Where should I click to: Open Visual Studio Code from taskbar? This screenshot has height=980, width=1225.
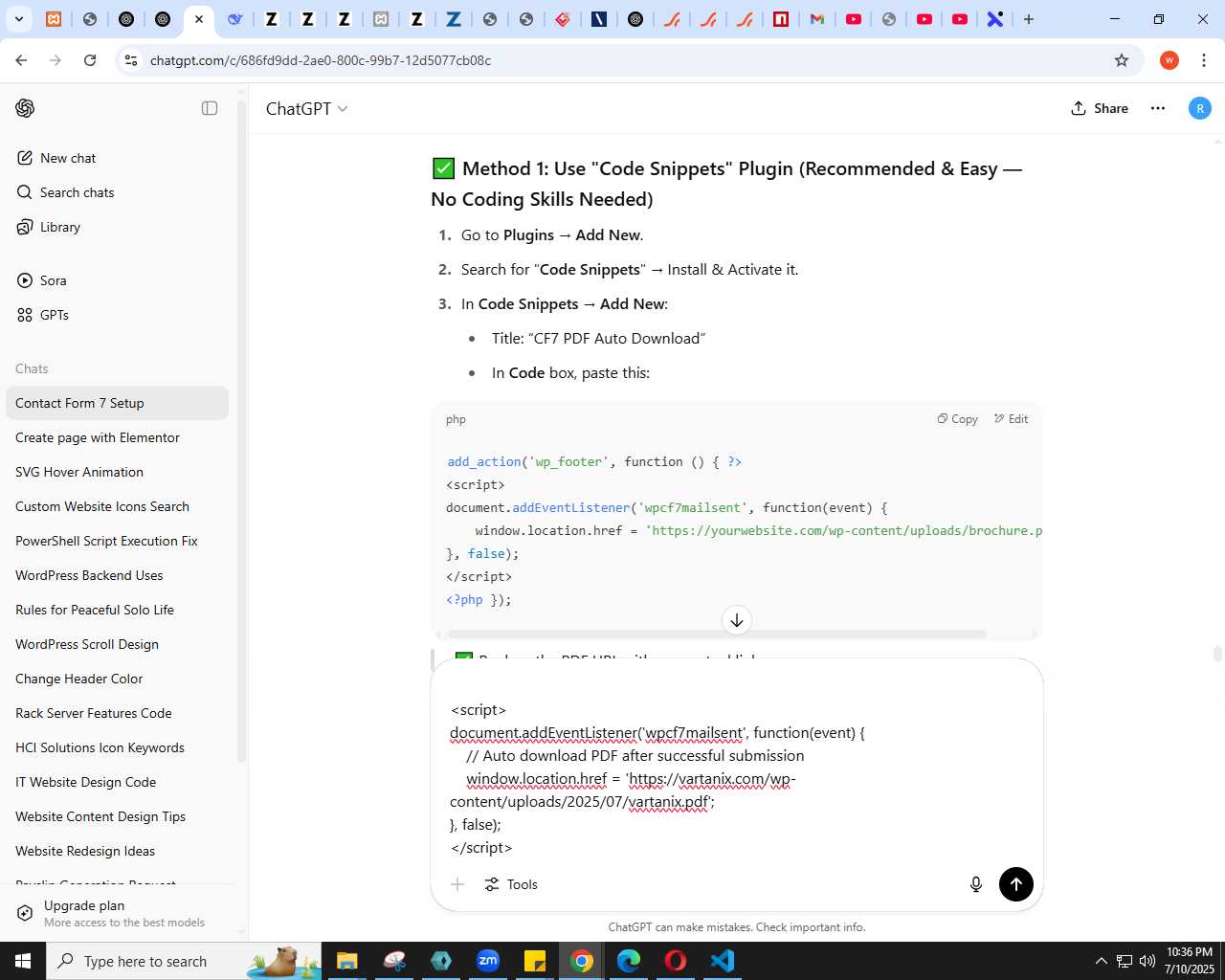click(x=723, y=961)
